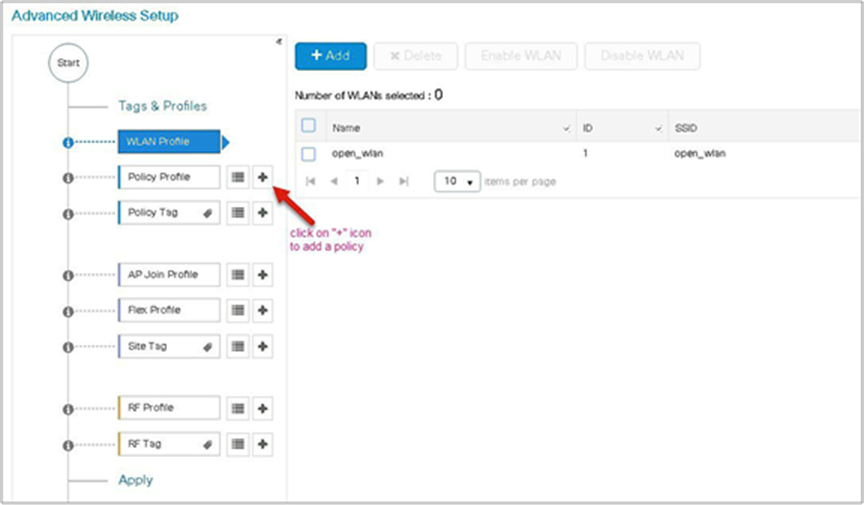Click the Policy Profile plus icon

[263, 177]
